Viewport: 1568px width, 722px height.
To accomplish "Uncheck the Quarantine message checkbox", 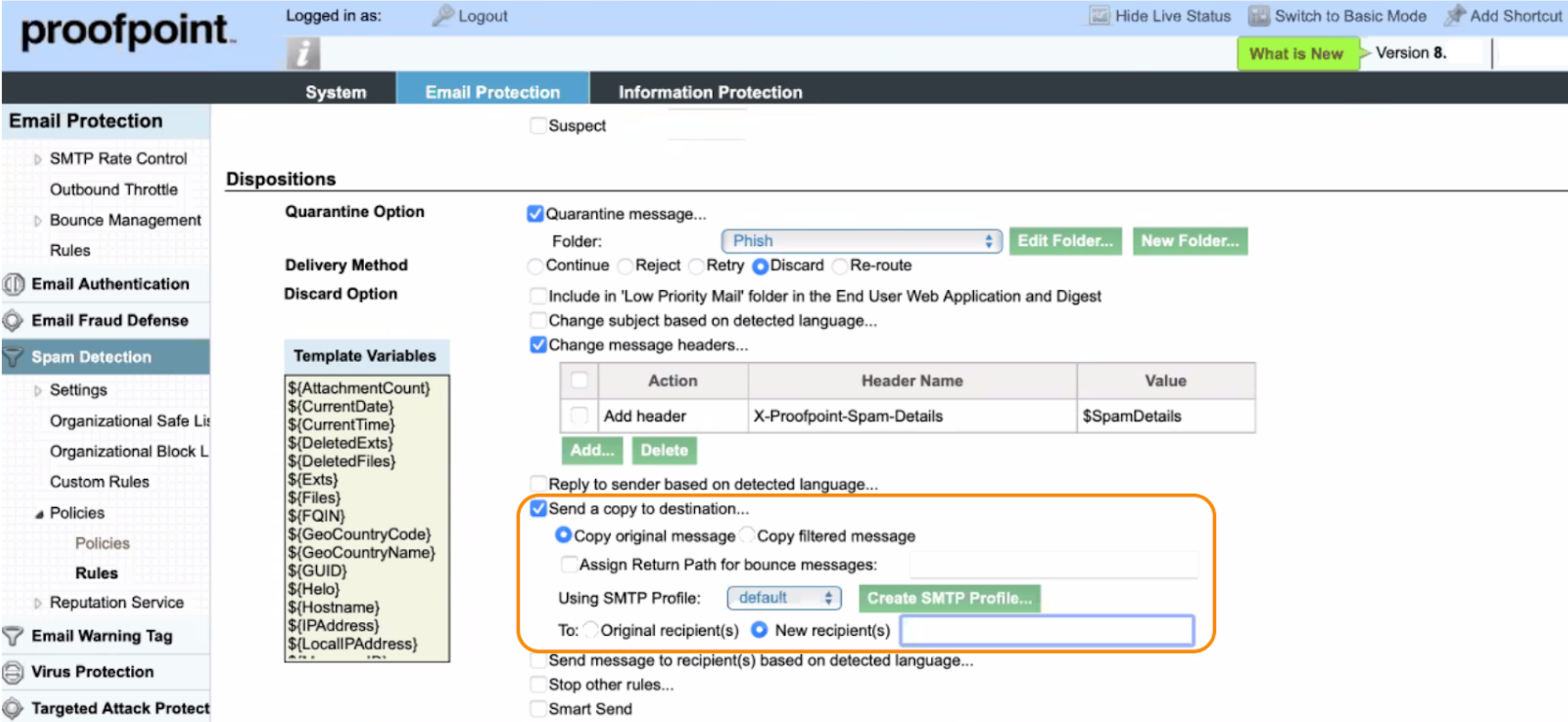I will [535, 213].
